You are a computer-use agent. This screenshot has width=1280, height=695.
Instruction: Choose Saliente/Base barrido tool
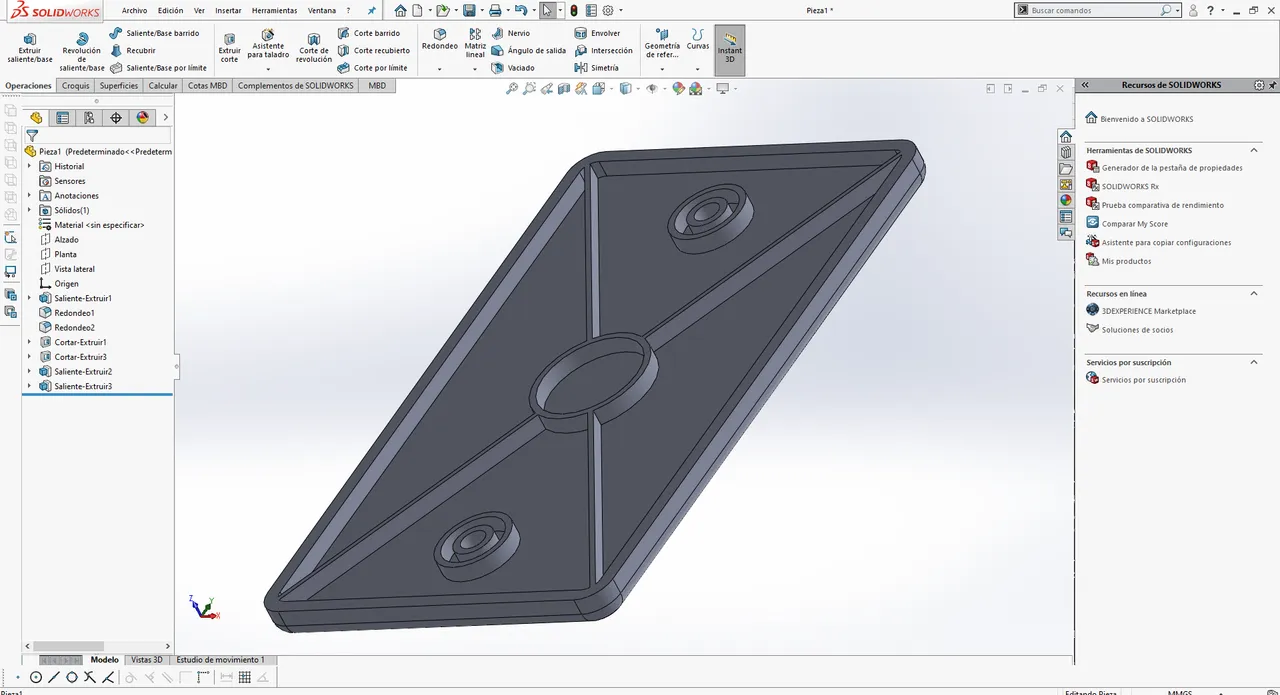click(x=154, y=33)
